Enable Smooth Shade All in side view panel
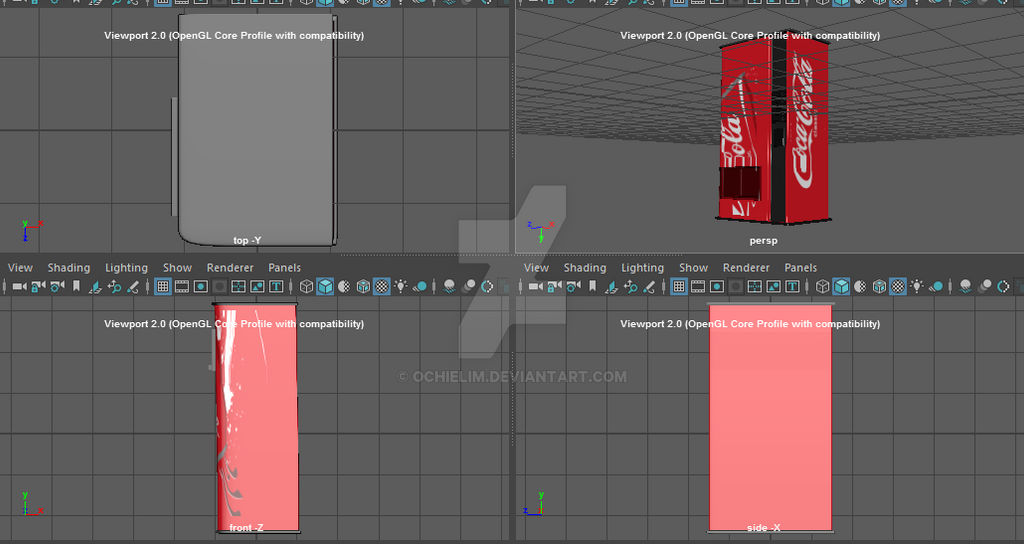Viewport: 1024px width, 544px height. click(841, 286)
